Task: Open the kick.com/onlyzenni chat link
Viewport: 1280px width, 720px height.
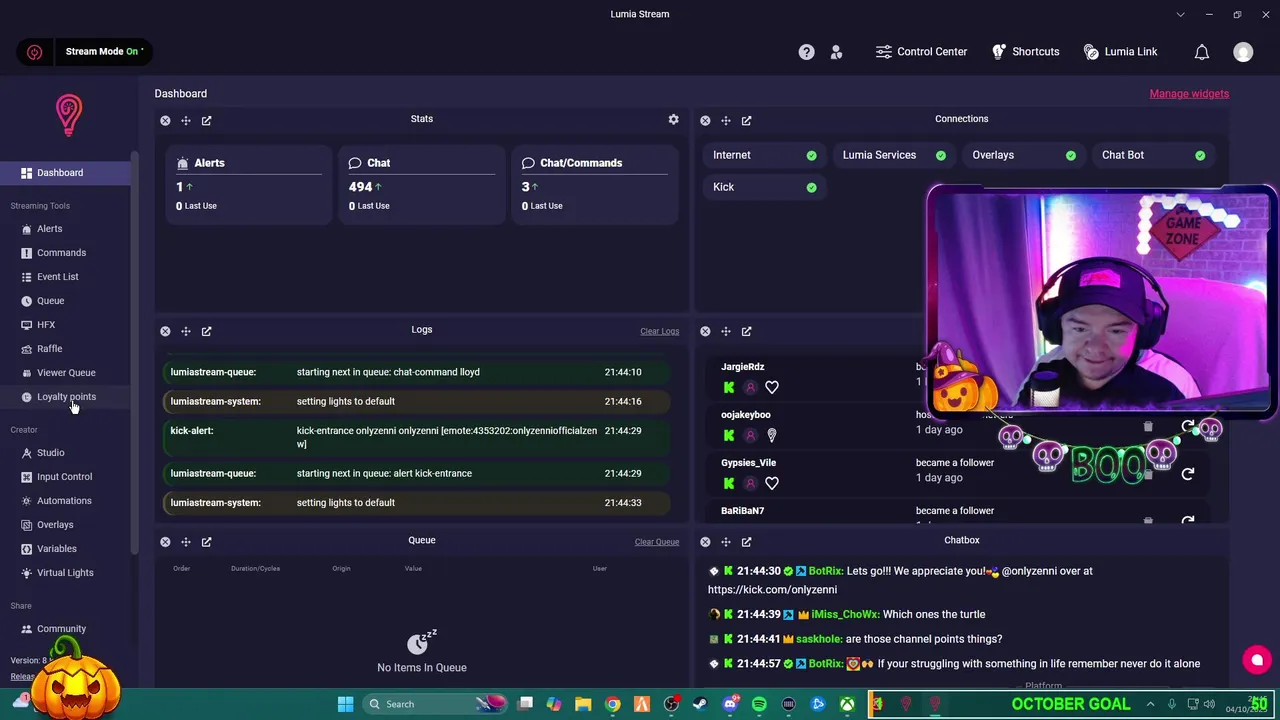Action: [x=772, y=590]
